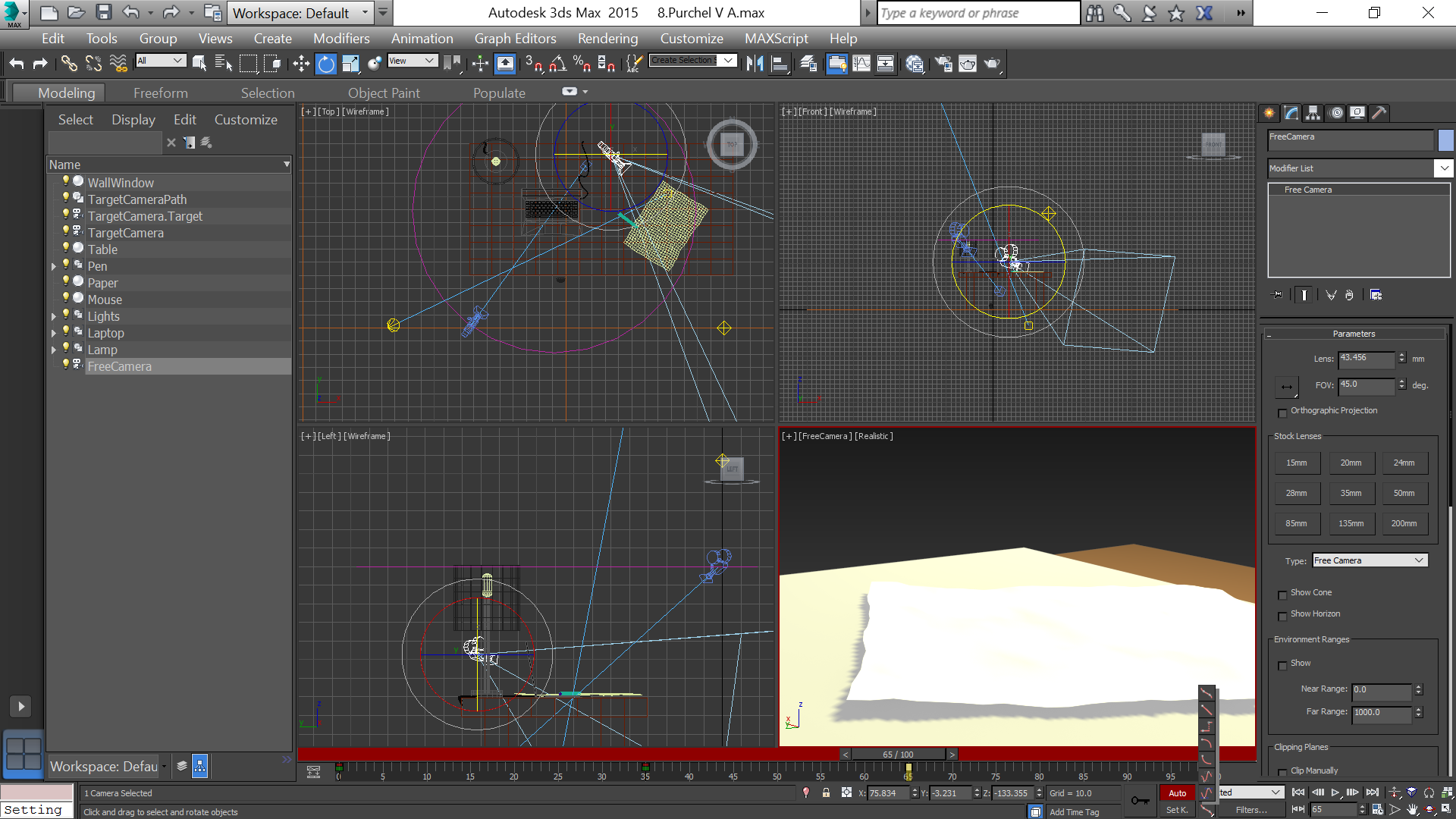Open the Modifiers menu
This screenshot has height=819, width=1456.
click(339, 38)
